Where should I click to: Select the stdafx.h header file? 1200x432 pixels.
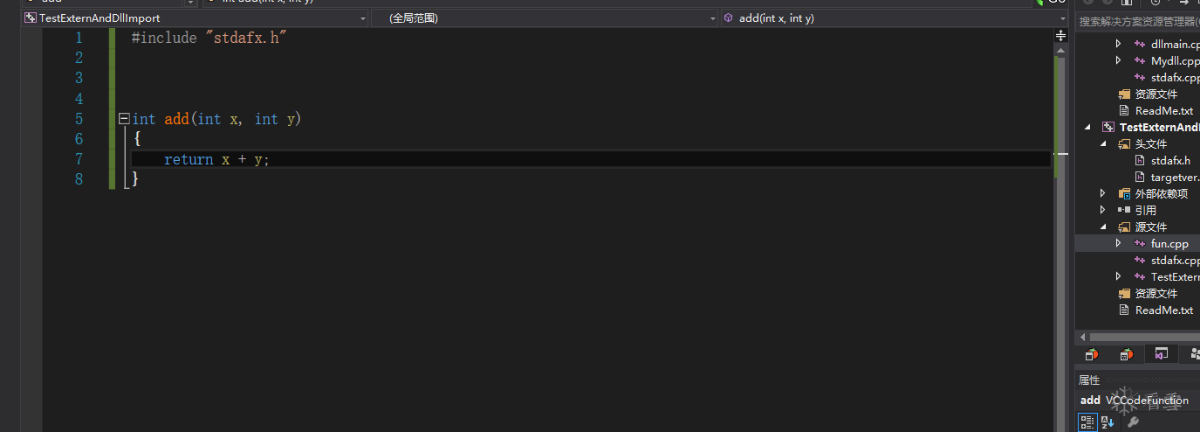(1169, 160)
